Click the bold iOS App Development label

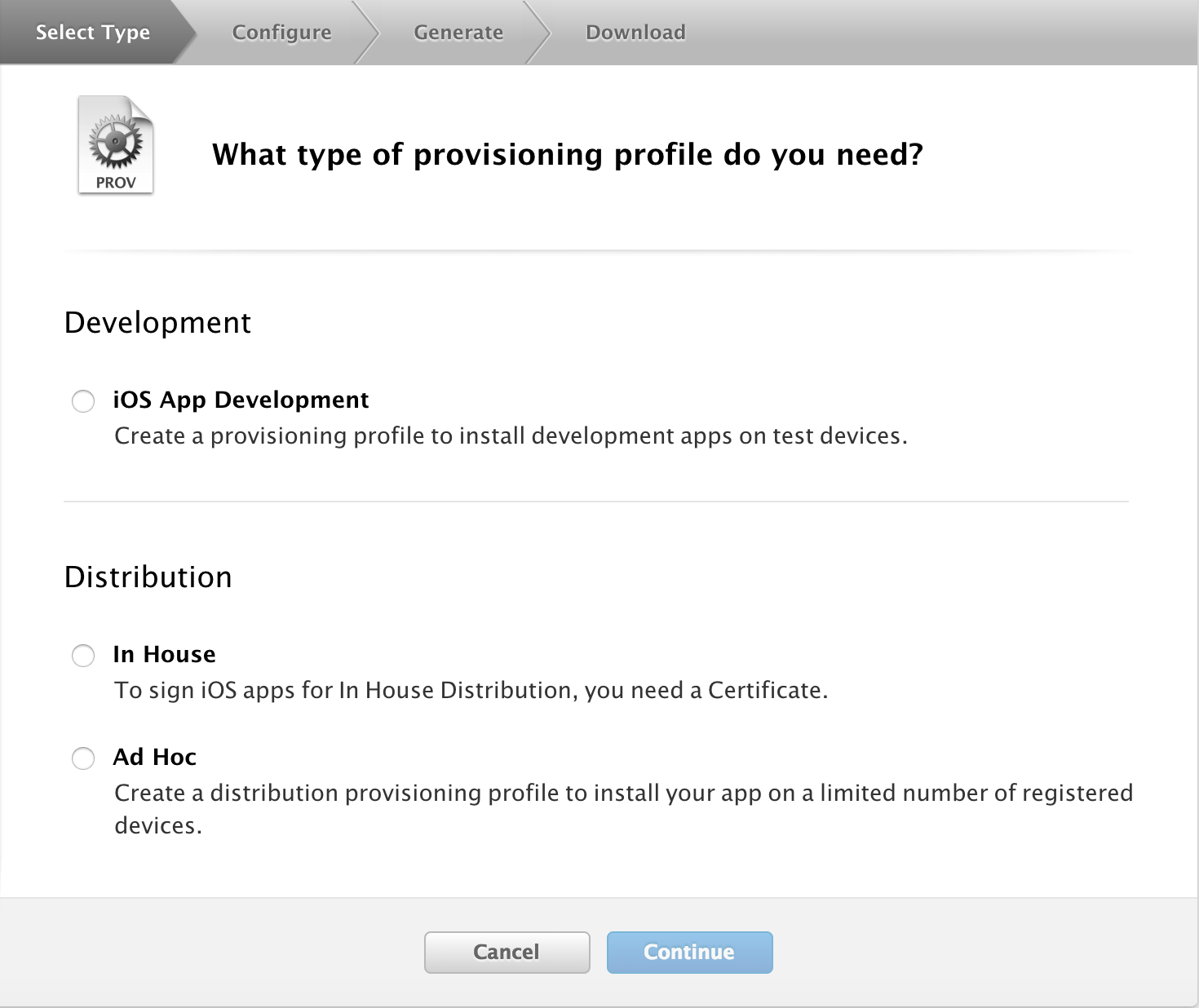(241, 400)
